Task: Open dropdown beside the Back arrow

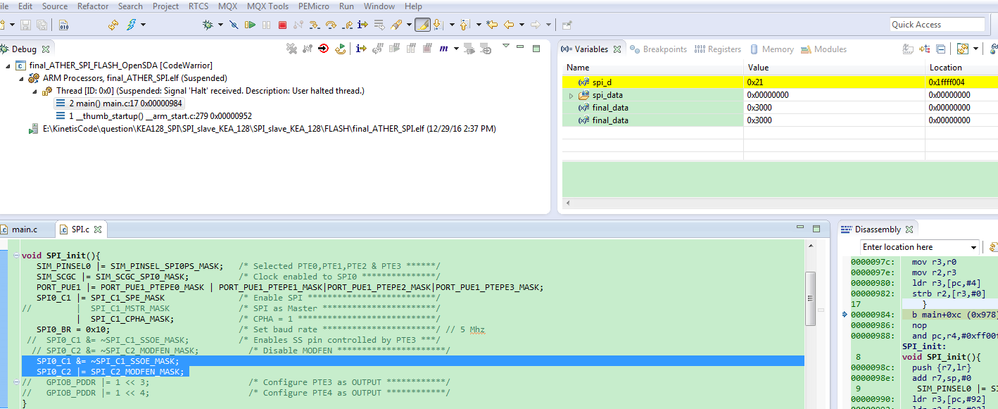Action: pos(522,25)
